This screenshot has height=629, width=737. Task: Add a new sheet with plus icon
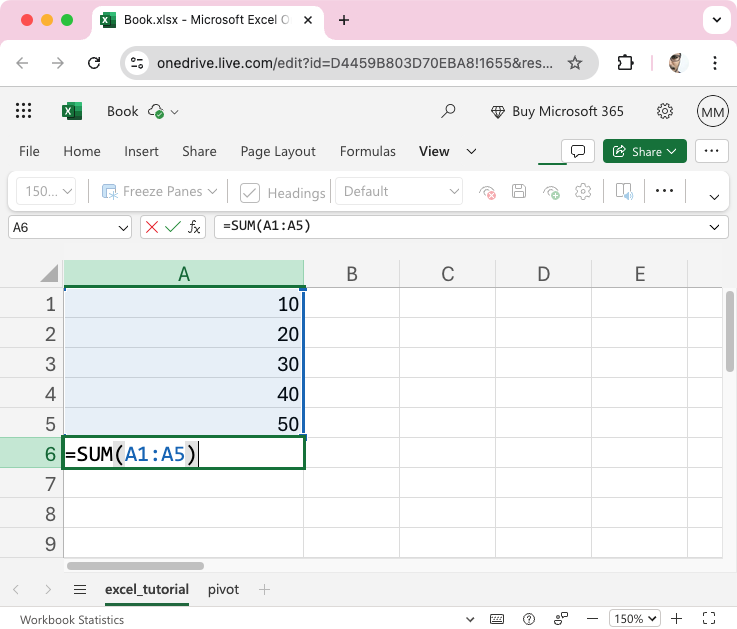pyautogui.click(x=264, y=590)
